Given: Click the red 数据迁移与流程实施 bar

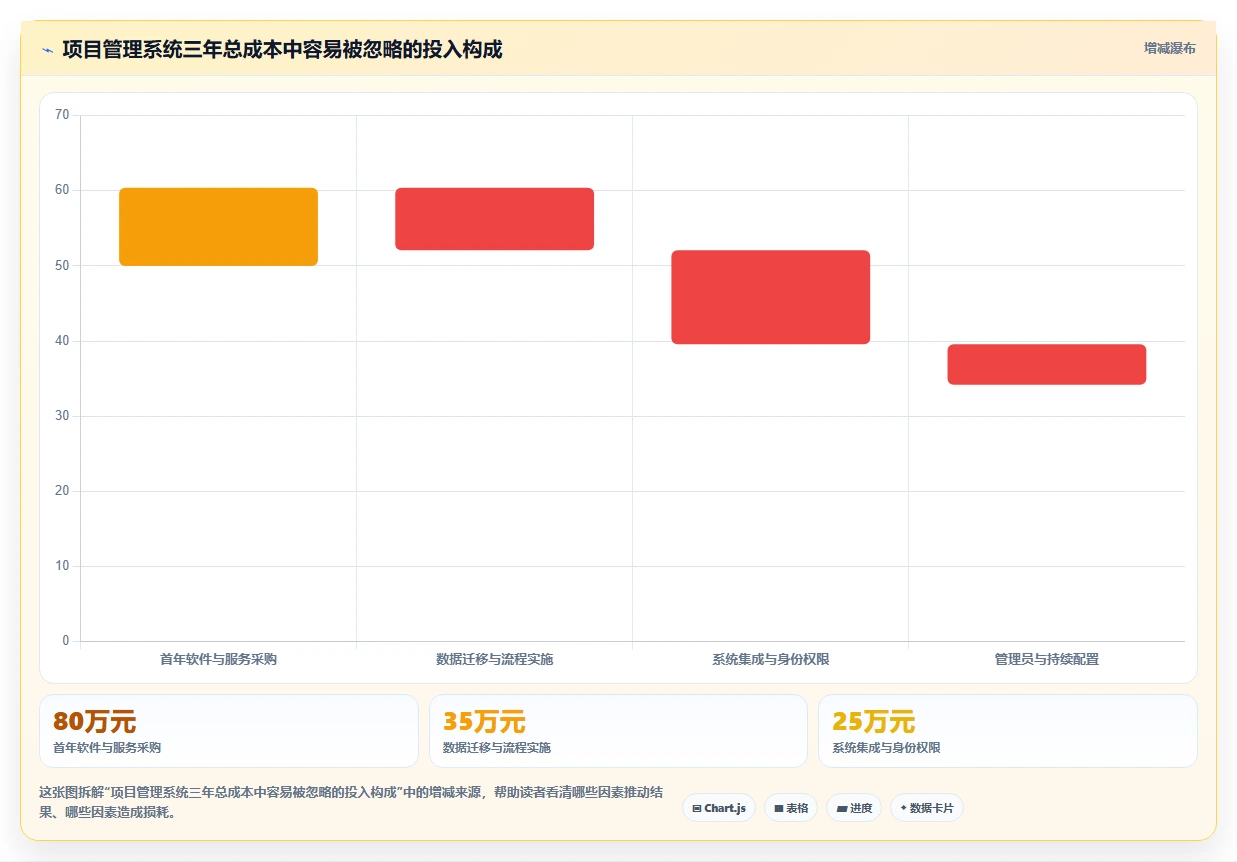Looking at the screenshot, I should coord(494,219).
